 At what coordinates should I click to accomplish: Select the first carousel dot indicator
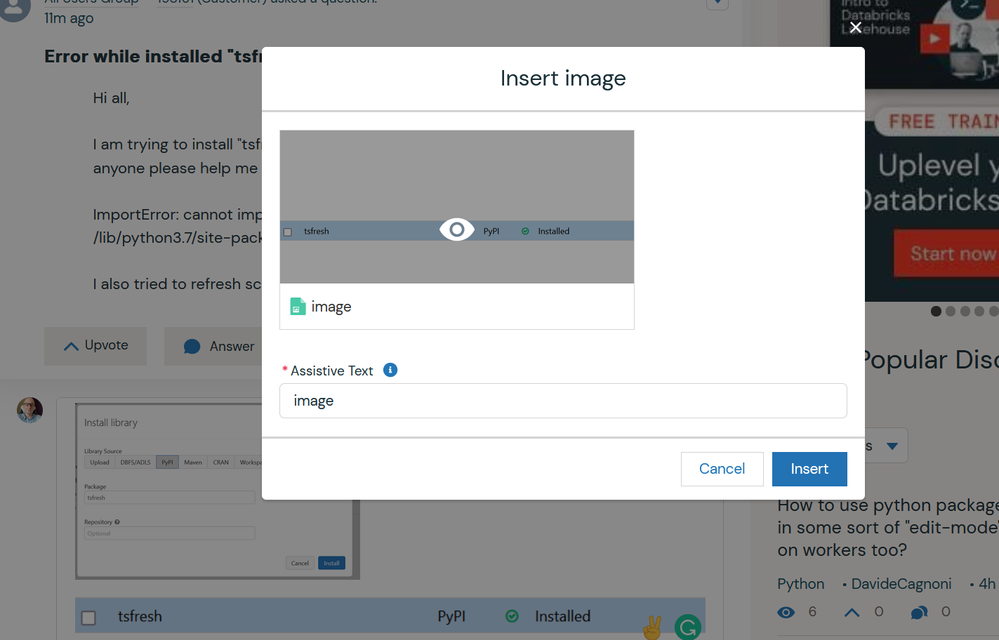(936, 311)
